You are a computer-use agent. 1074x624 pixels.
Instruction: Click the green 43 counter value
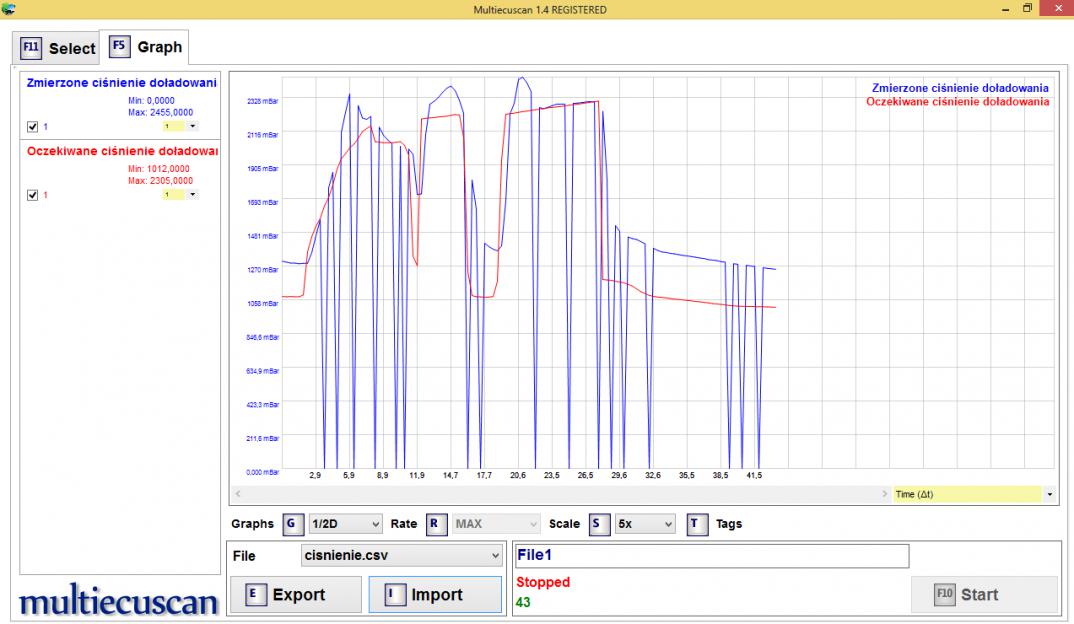(x=523, y=603)
